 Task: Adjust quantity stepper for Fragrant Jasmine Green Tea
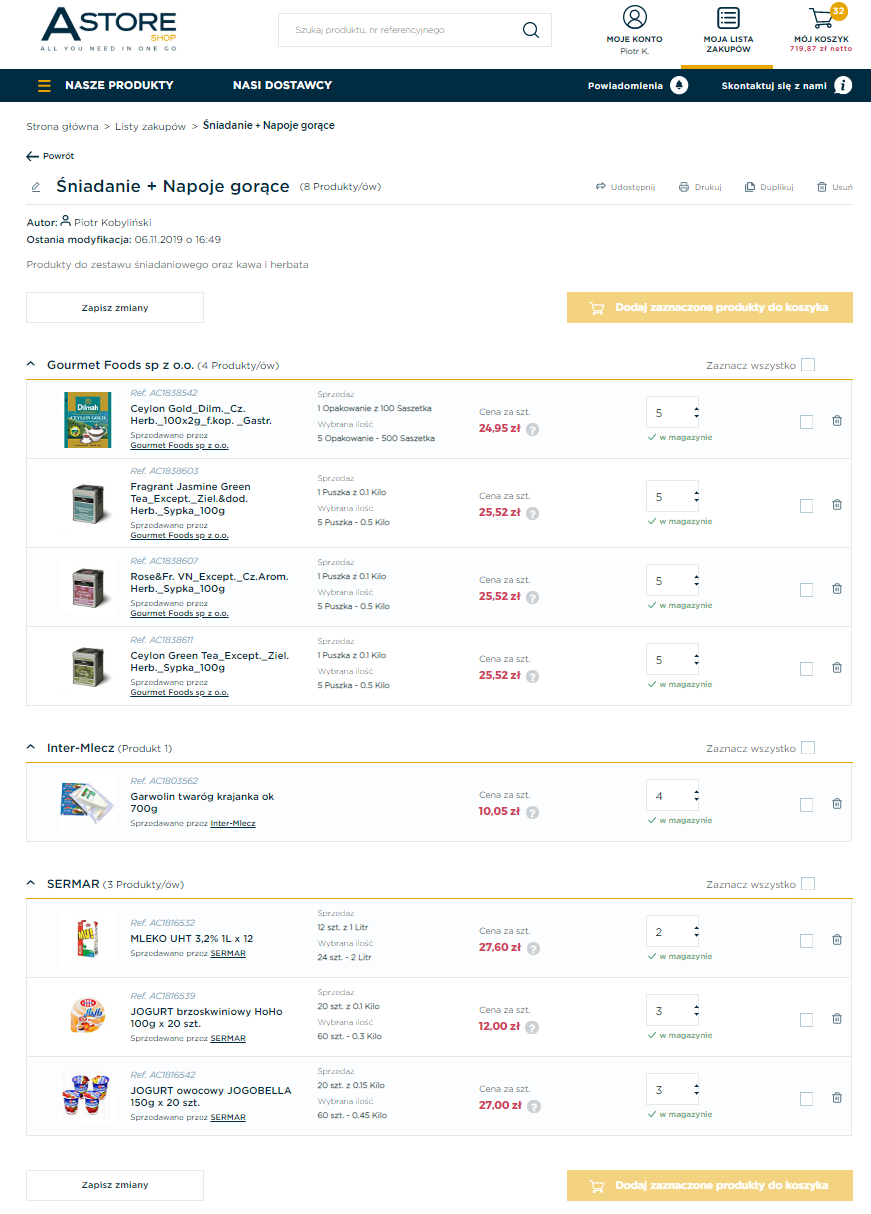[696, 497]
